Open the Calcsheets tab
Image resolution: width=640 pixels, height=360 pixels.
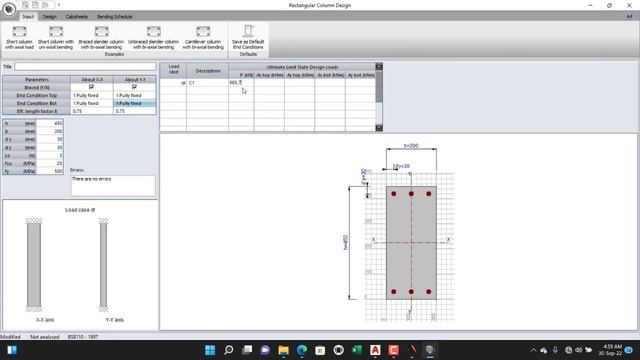[x=77, y=17]
